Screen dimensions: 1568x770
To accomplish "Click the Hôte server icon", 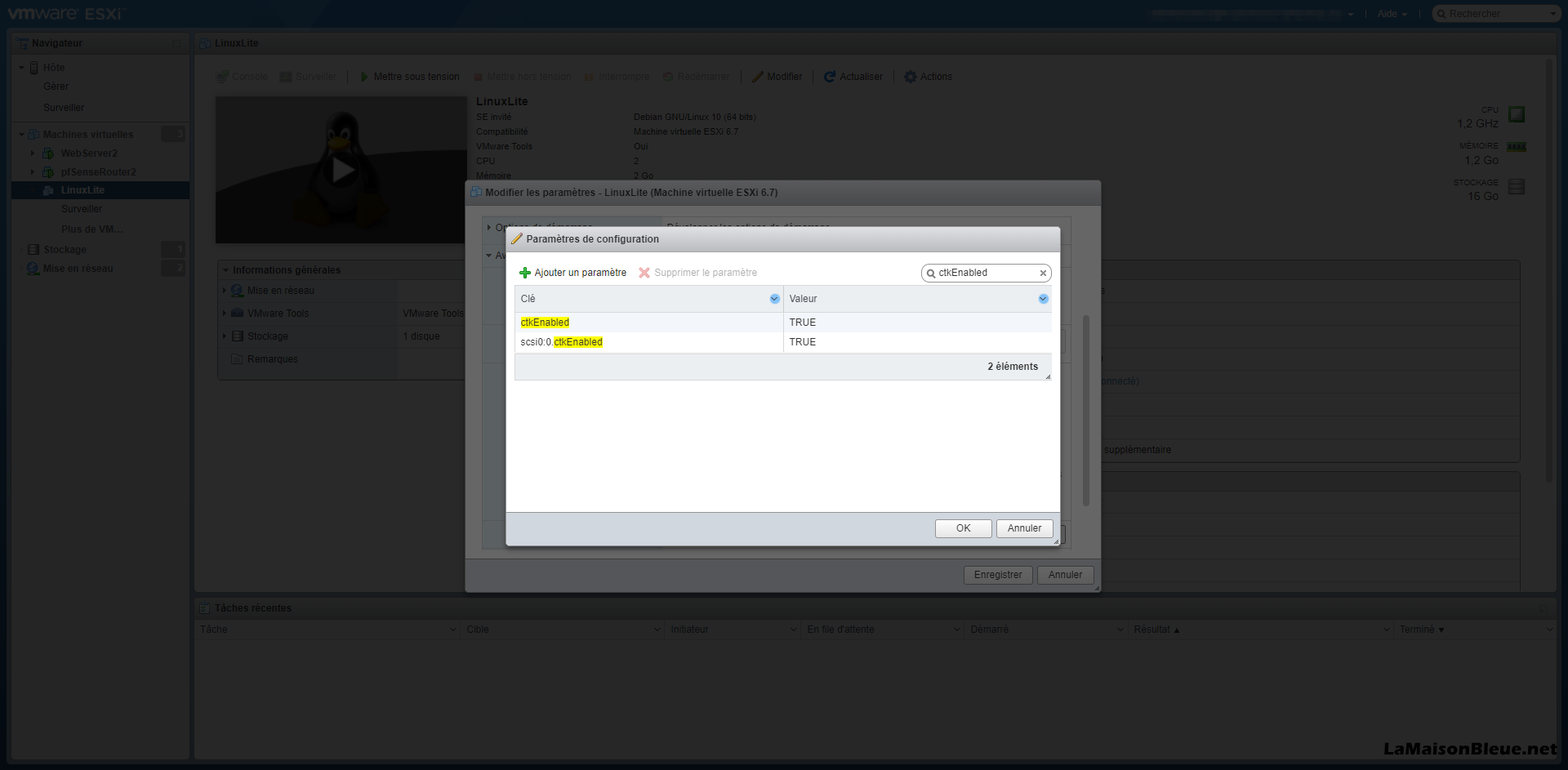I will 34,68.
